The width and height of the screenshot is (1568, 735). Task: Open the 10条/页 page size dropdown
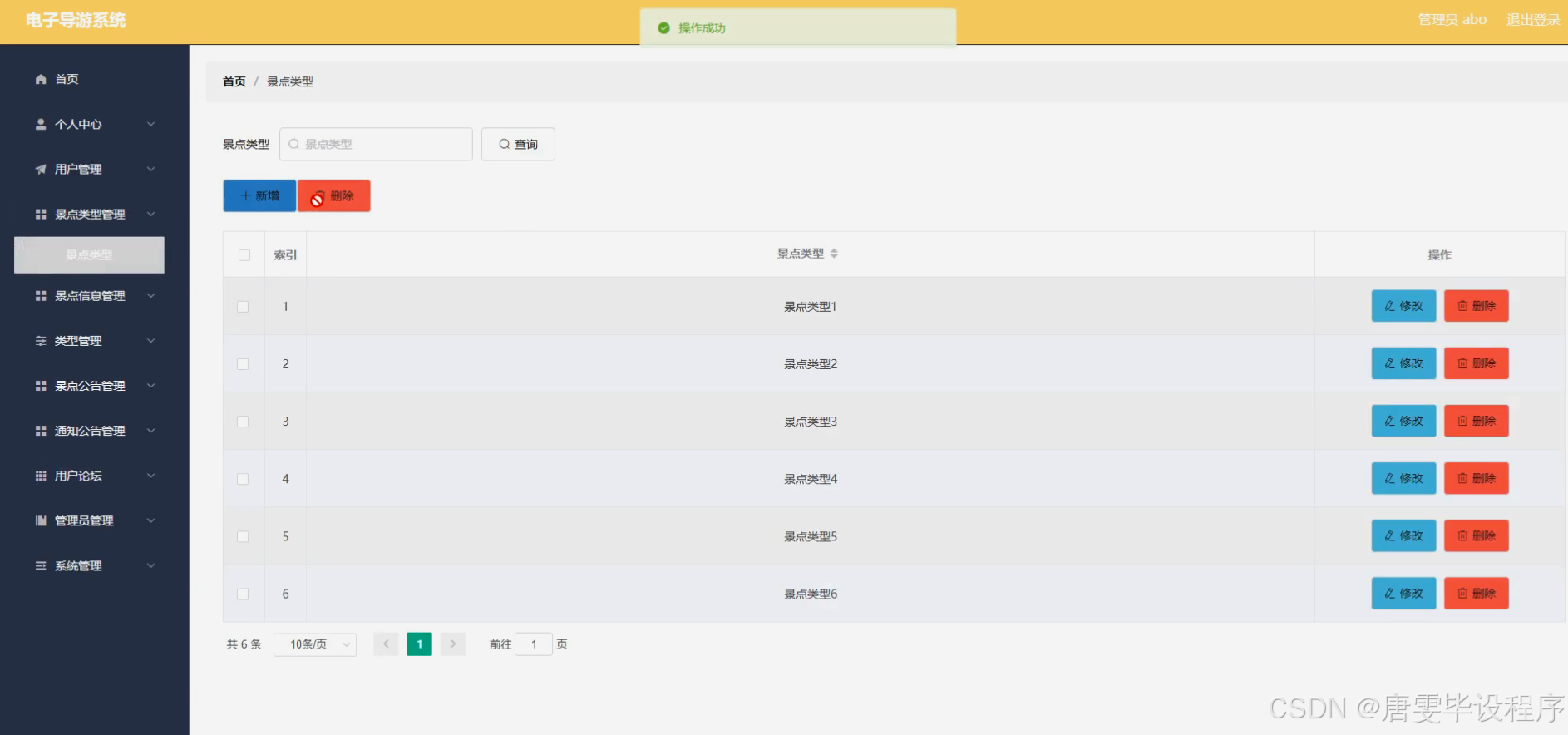coord(315,644)
